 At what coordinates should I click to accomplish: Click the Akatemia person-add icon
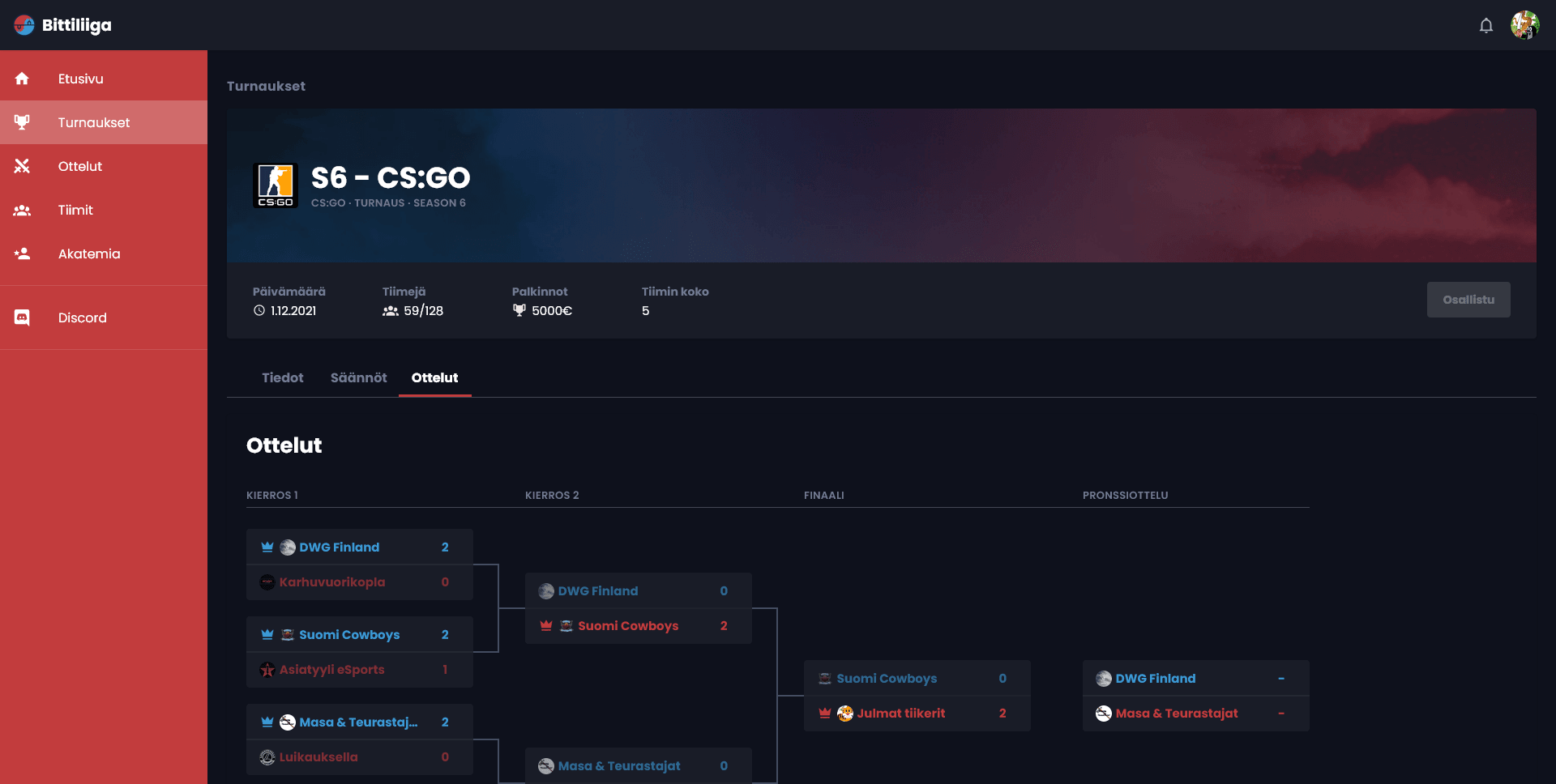22,254
